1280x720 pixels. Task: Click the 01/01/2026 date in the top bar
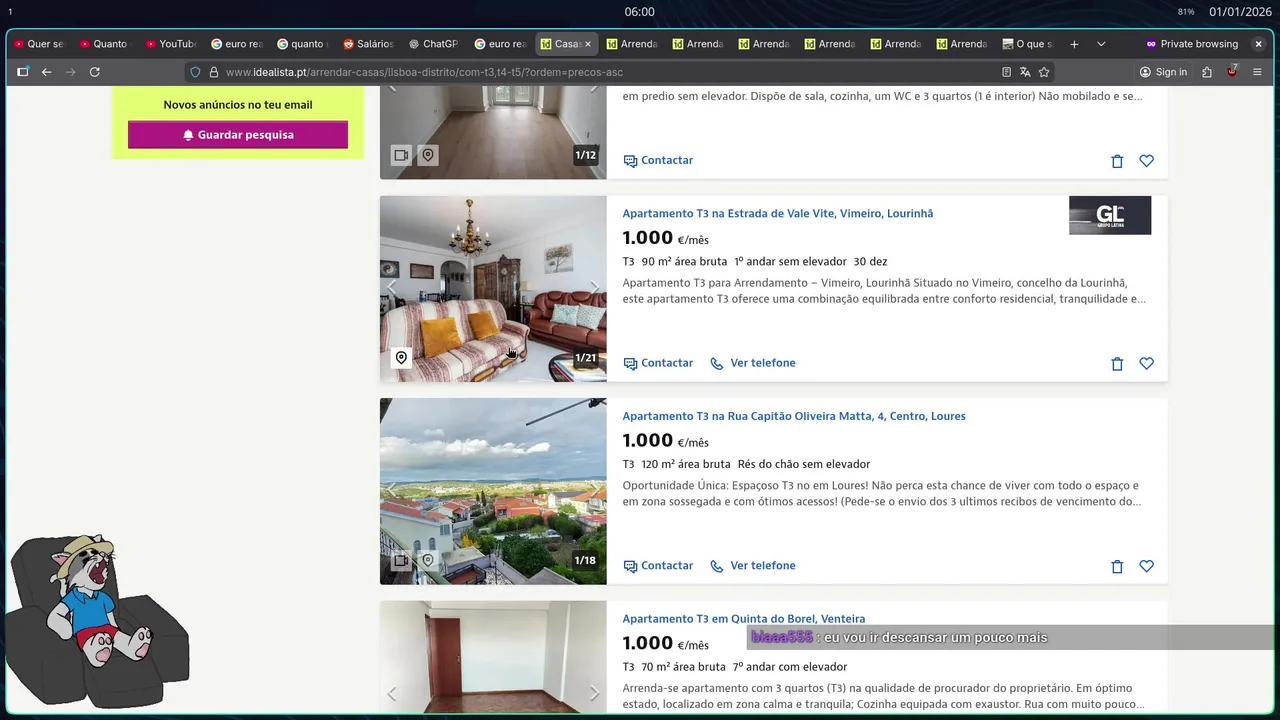point(1239,12)
